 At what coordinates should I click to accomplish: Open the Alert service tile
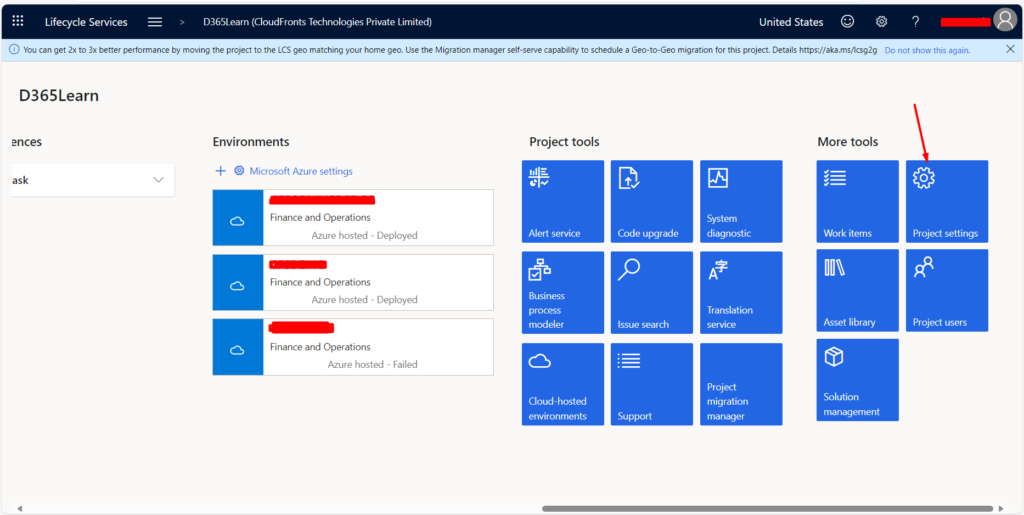coord(563,202)
